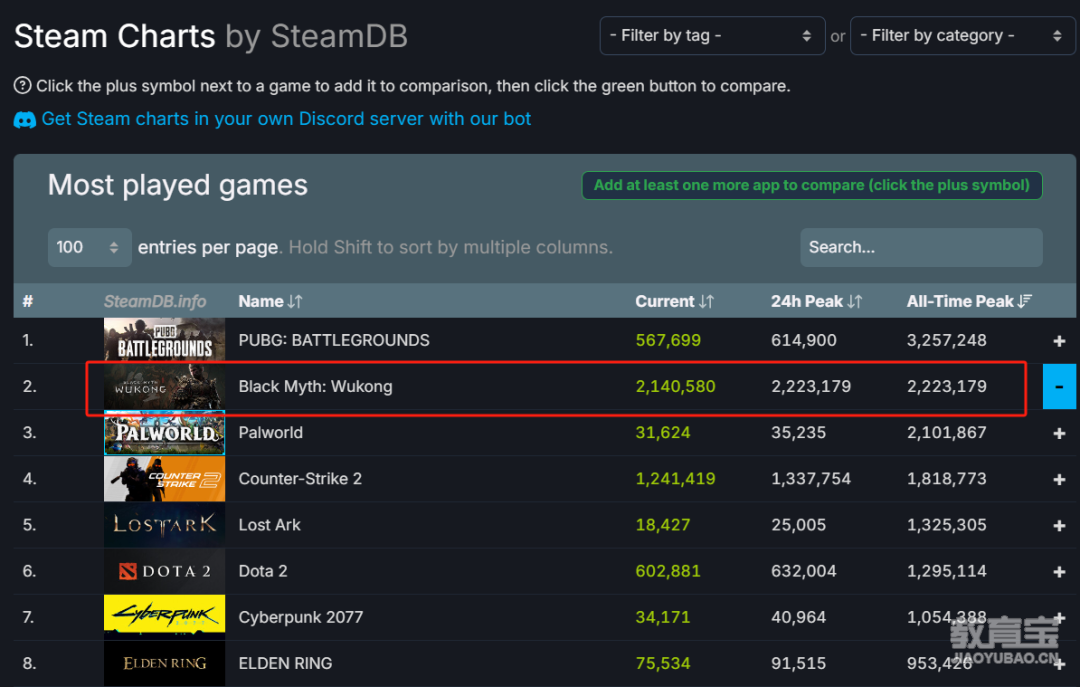Open the Filter by category dropdown
The width and height of the screenshot is (1080, 687).
point(963,36)
